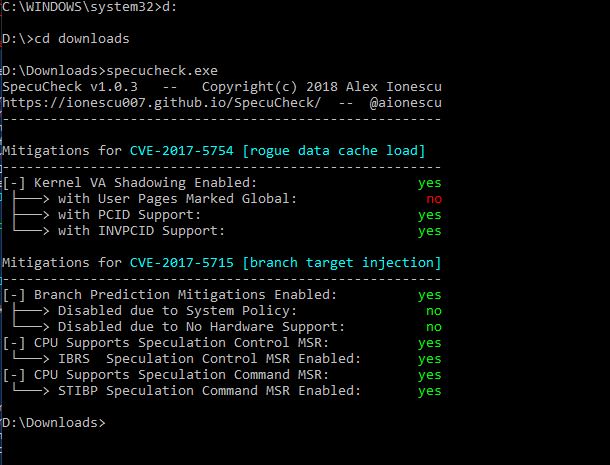610x465 pixels.
Task: Click the CVE-2017-5715 identifier text
Action: click(182, 263)
